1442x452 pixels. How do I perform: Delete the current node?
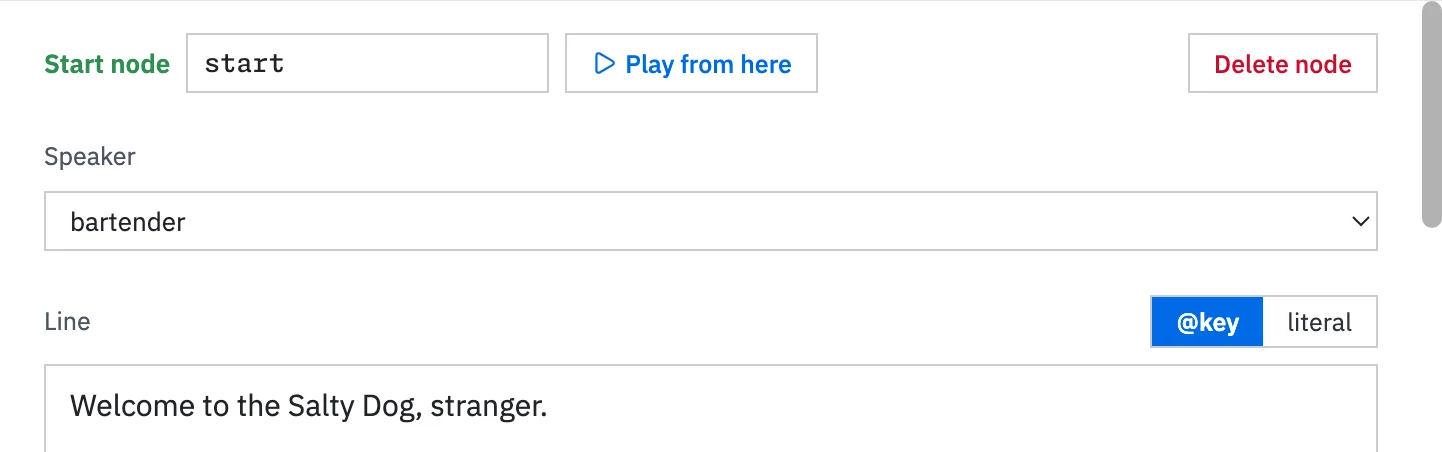[1282, 64]
